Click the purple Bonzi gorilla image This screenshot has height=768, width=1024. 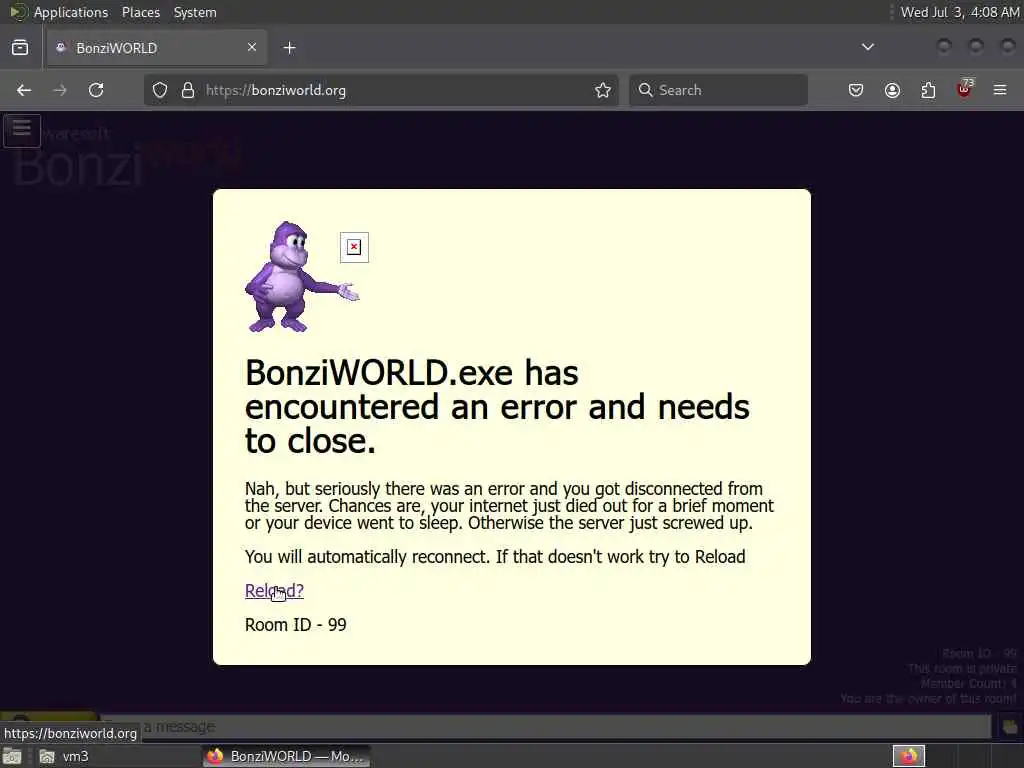302,277
